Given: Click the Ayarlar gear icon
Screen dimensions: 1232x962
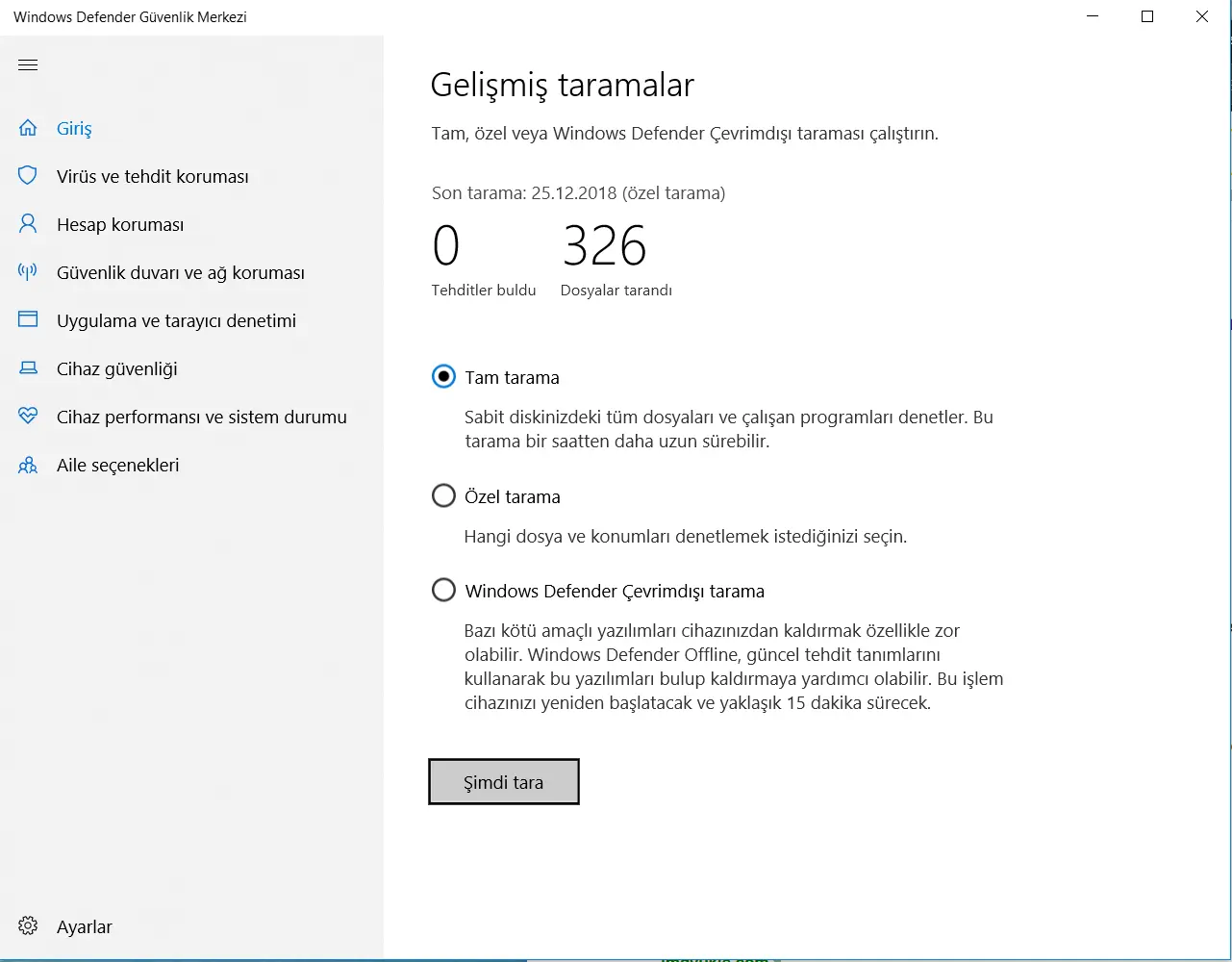Looking at the screenshot, I should [28, 926].
